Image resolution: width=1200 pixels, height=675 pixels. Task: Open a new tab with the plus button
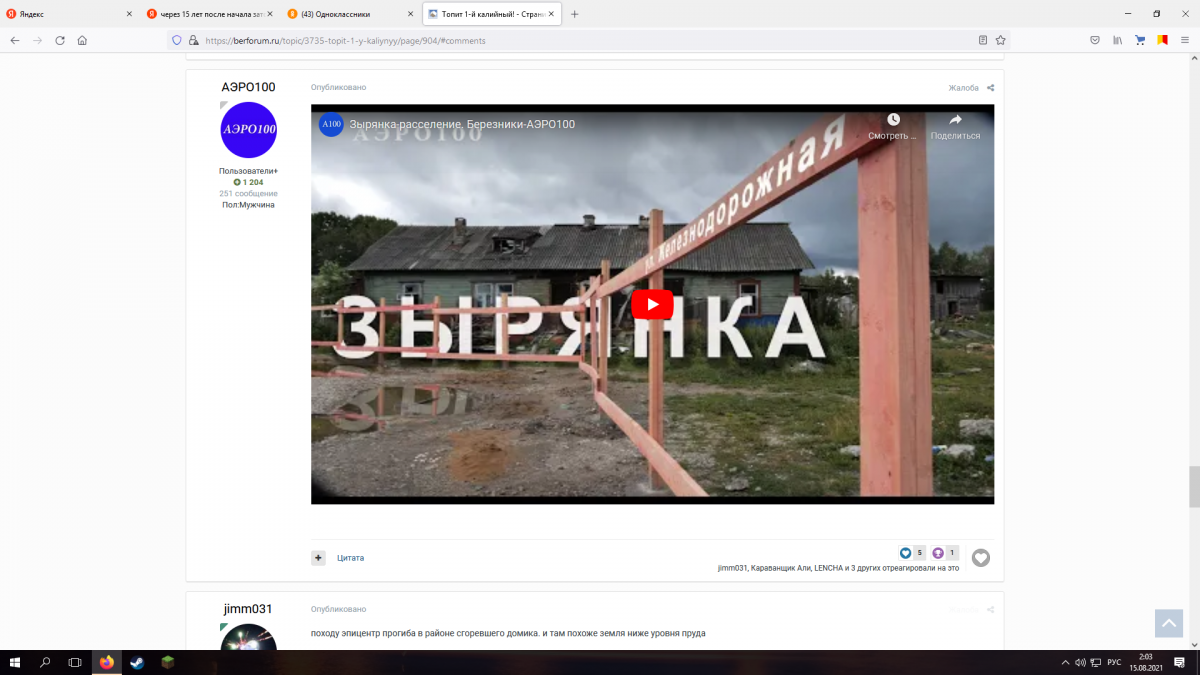click(574, 14)
